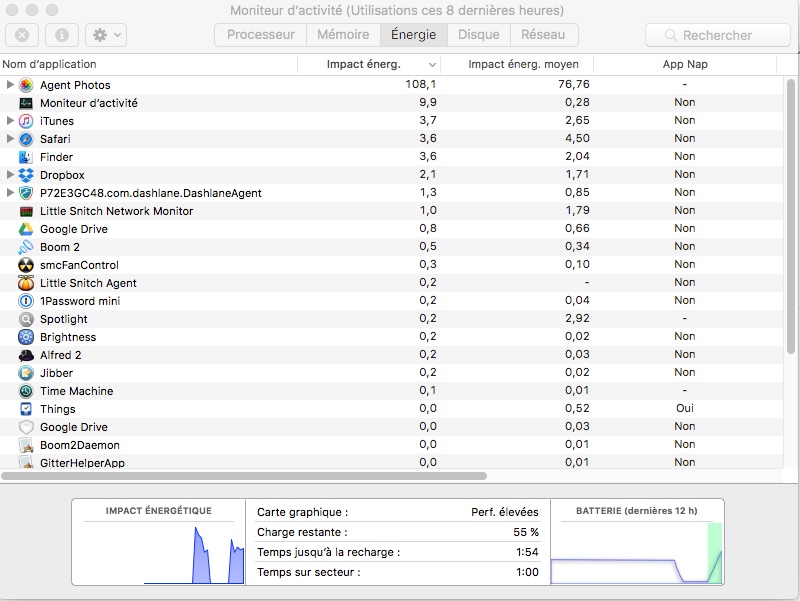The height and width of the screenshot is (601, 800).
Task: Click the 1Password mini icon
Action: (x=26, y=301)
